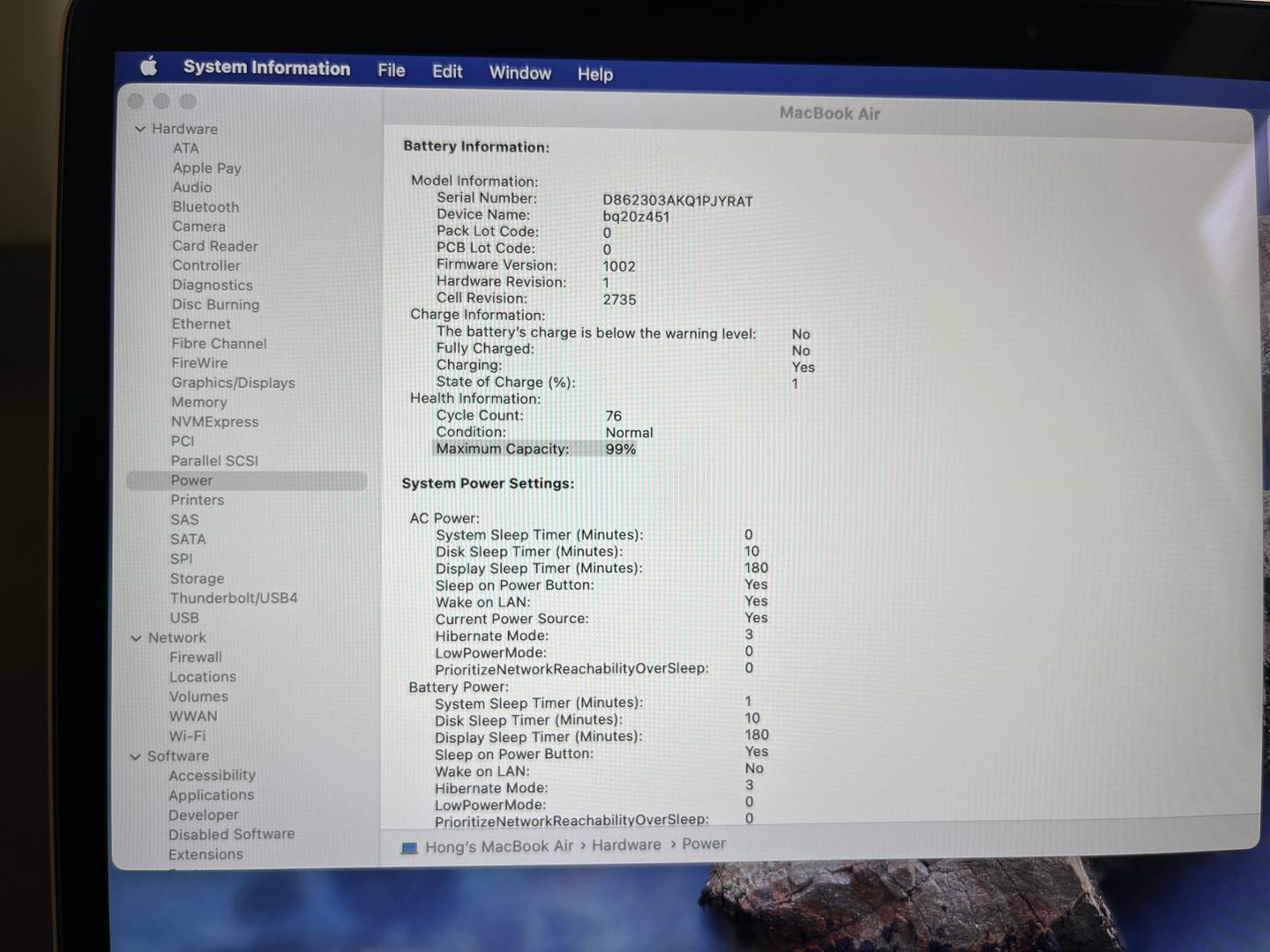1270x952 pixels.
Task: Select Accessibility under Software
Action: click(x=212, y=776)
